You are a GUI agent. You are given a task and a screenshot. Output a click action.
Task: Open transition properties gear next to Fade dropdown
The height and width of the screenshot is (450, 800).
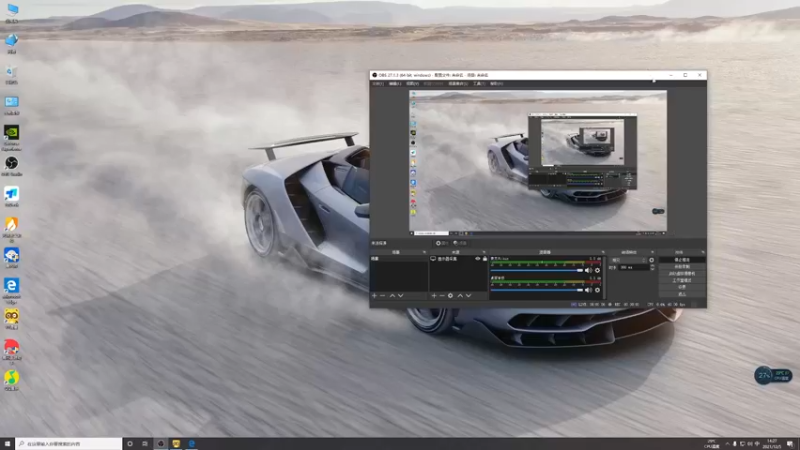pos(652,260)
